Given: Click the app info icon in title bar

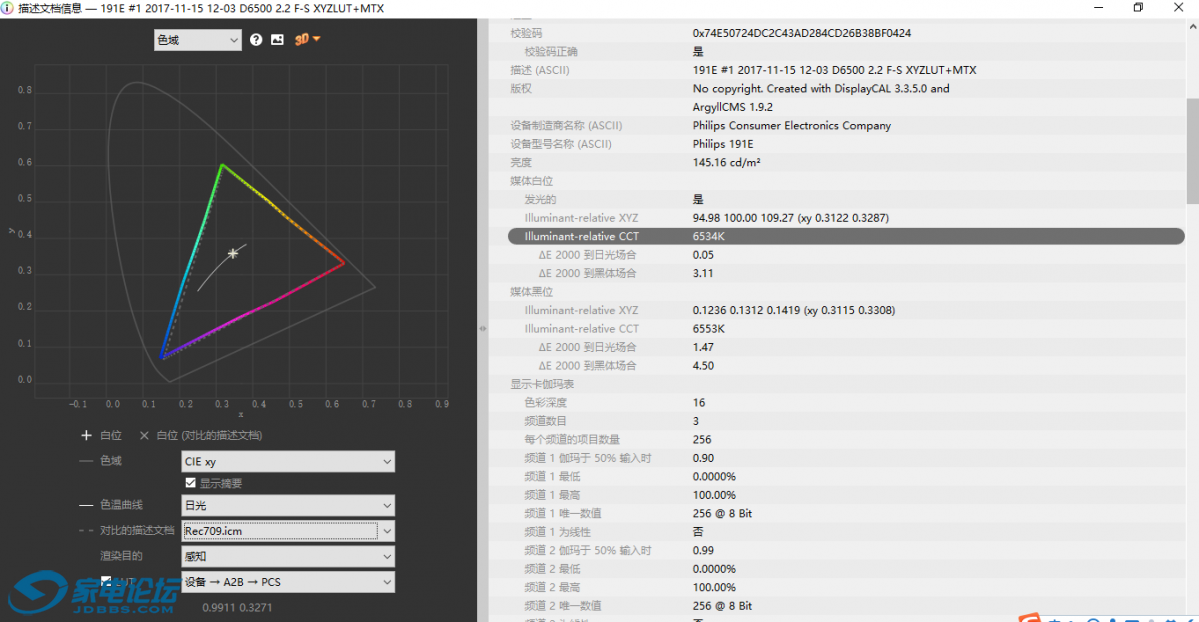Looking at the screenshot, I should (9, 8).
